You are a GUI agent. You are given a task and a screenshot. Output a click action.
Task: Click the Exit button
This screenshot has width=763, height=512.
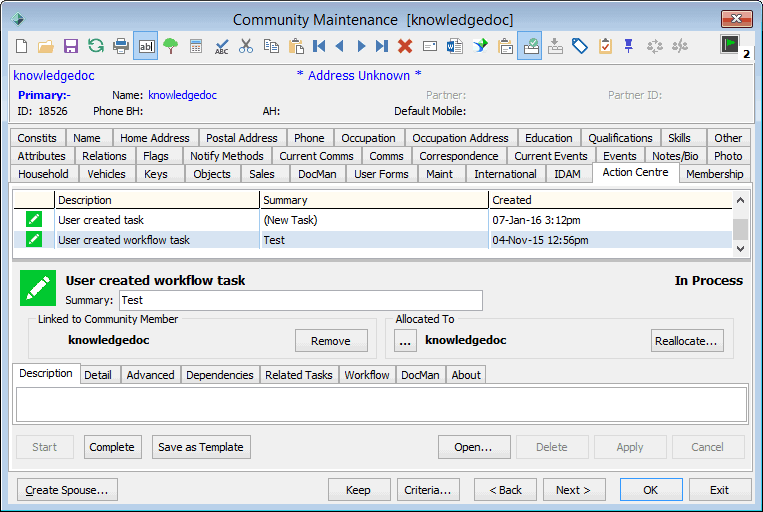pyautogui.click(x=720, y=490)
